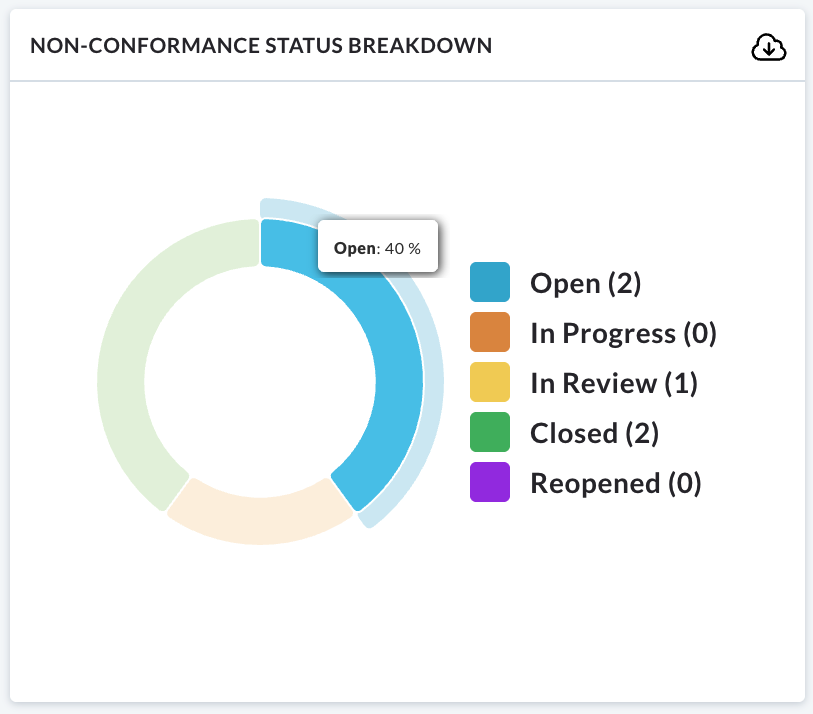Toggle the Closed green legend swatch

click(490, 432)
